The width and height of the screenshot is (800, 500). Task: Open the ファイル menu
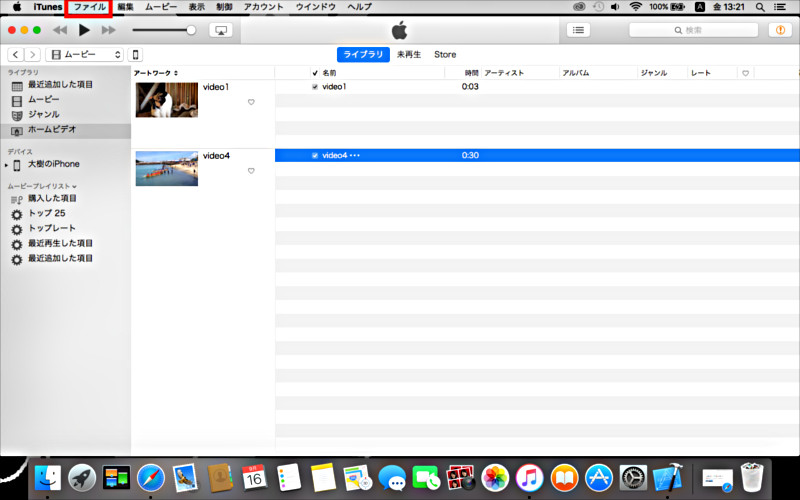tap(90, 7)
